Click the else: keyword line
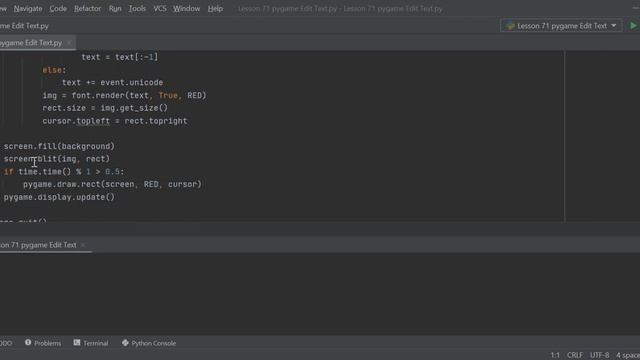 tap(54, 70)
